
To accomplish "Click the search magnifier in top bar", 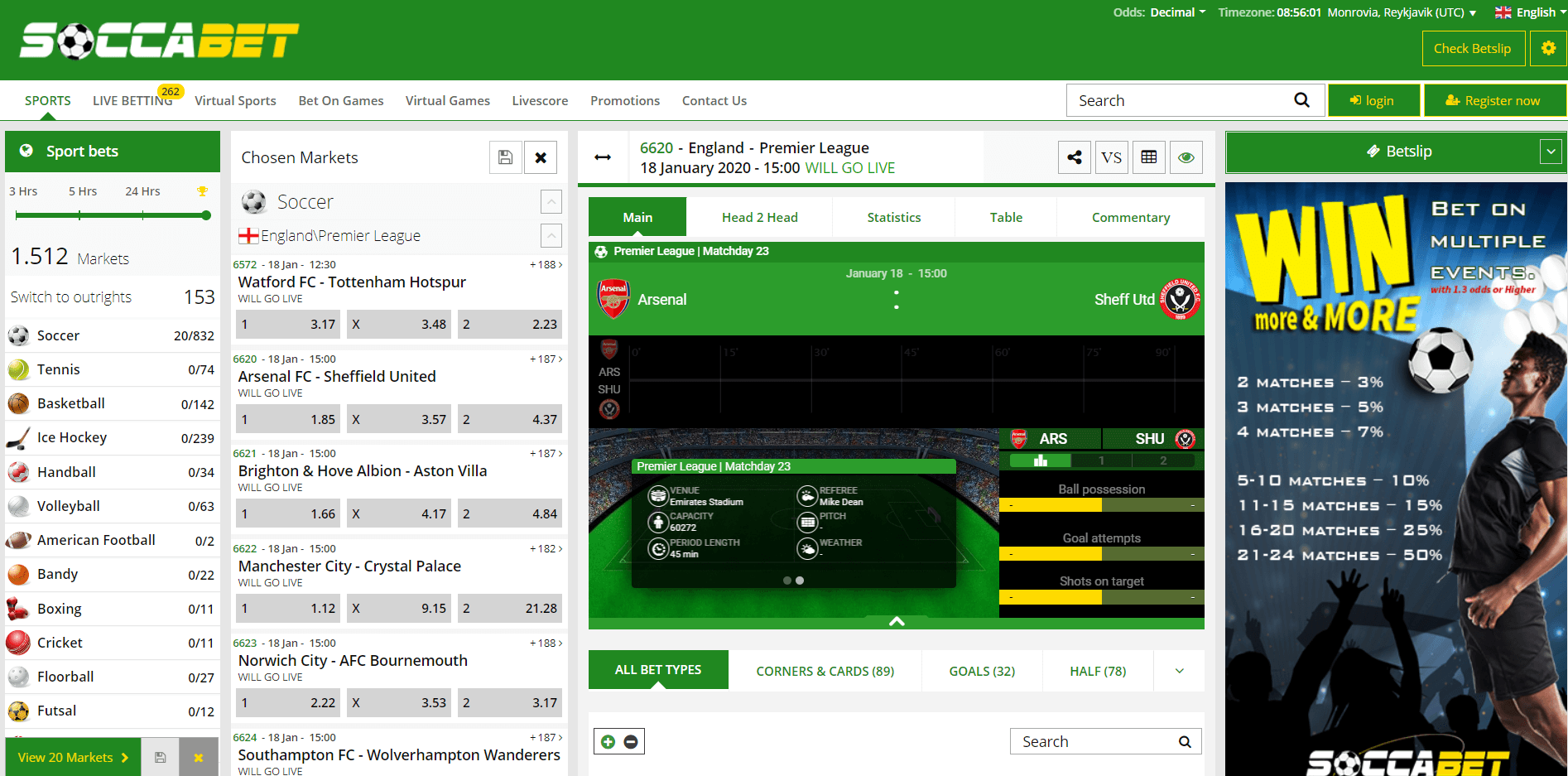I will tap(1301, 100).
